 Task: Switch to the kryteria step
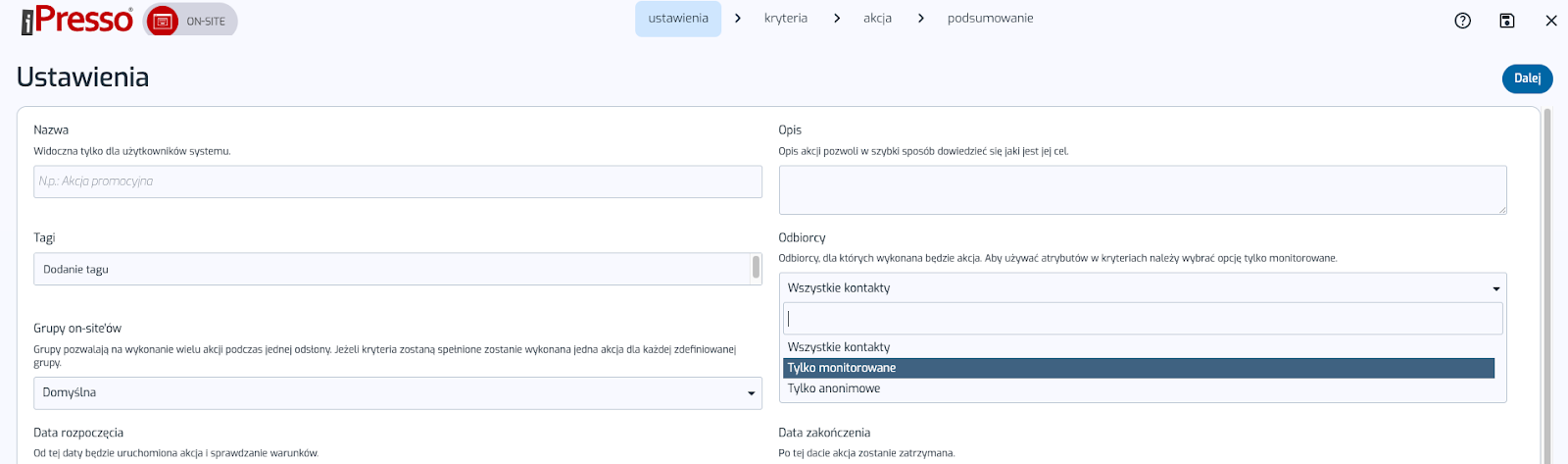(786, 19)
